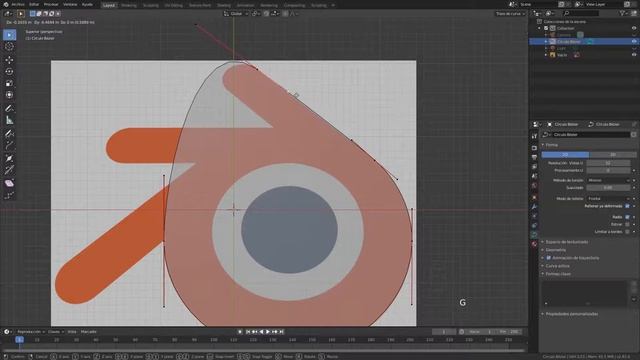This screenshot has width=640, height=360.
Task: Select the Move tool
Action: 9,60
